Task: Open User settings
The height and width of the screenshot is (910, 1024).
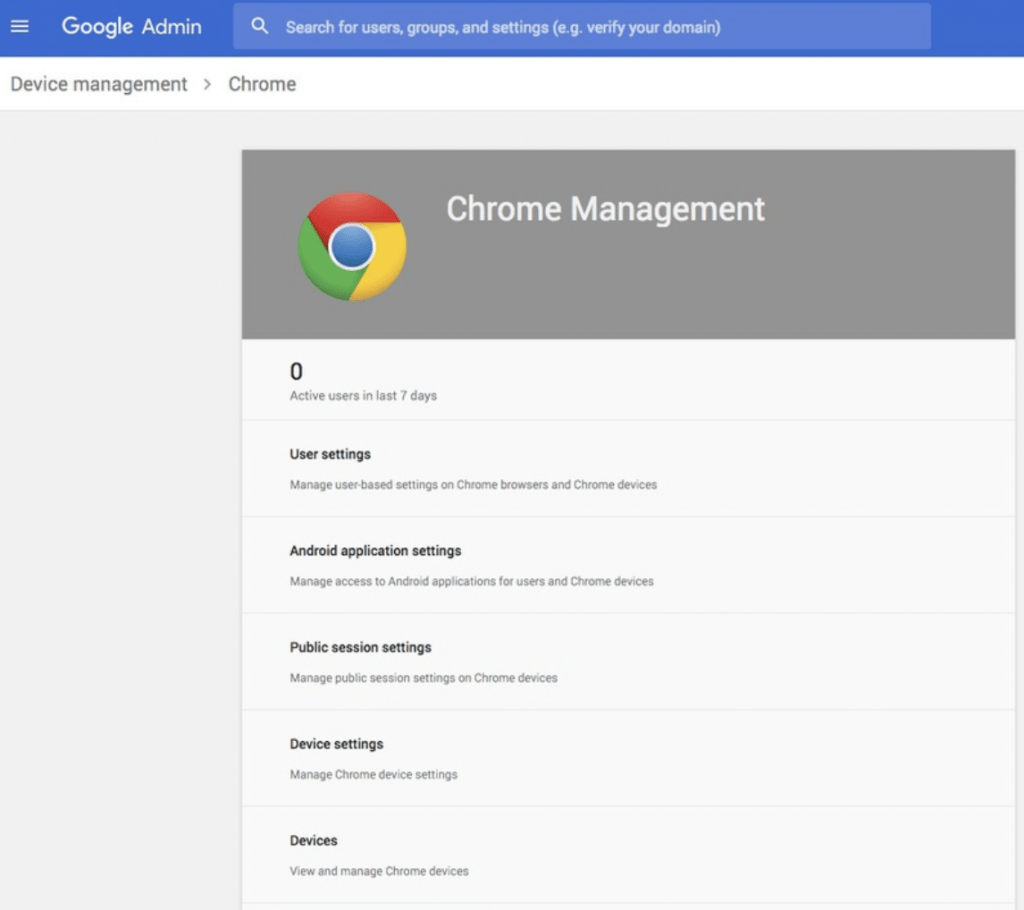Action: click(x=330, y=453)
